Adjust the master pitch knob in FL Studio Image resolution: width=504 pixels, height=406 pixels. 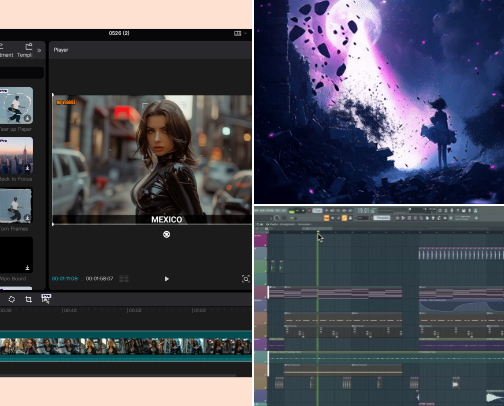tap(284, 218)
